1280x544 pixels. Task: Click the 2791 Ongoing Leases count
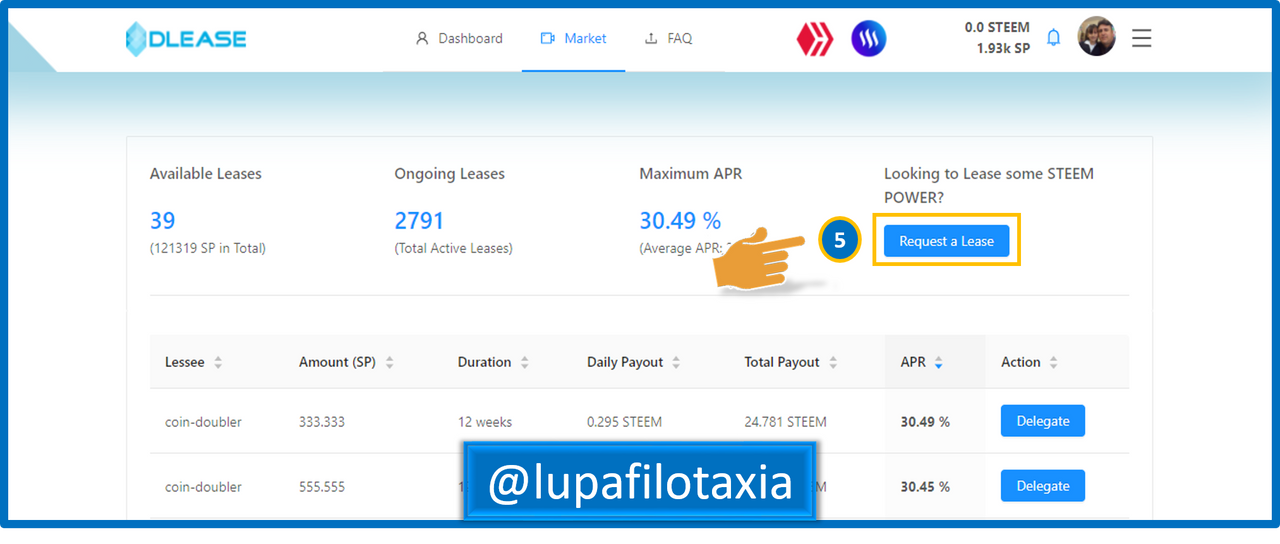pyautogui.click(x=419, y=220)
